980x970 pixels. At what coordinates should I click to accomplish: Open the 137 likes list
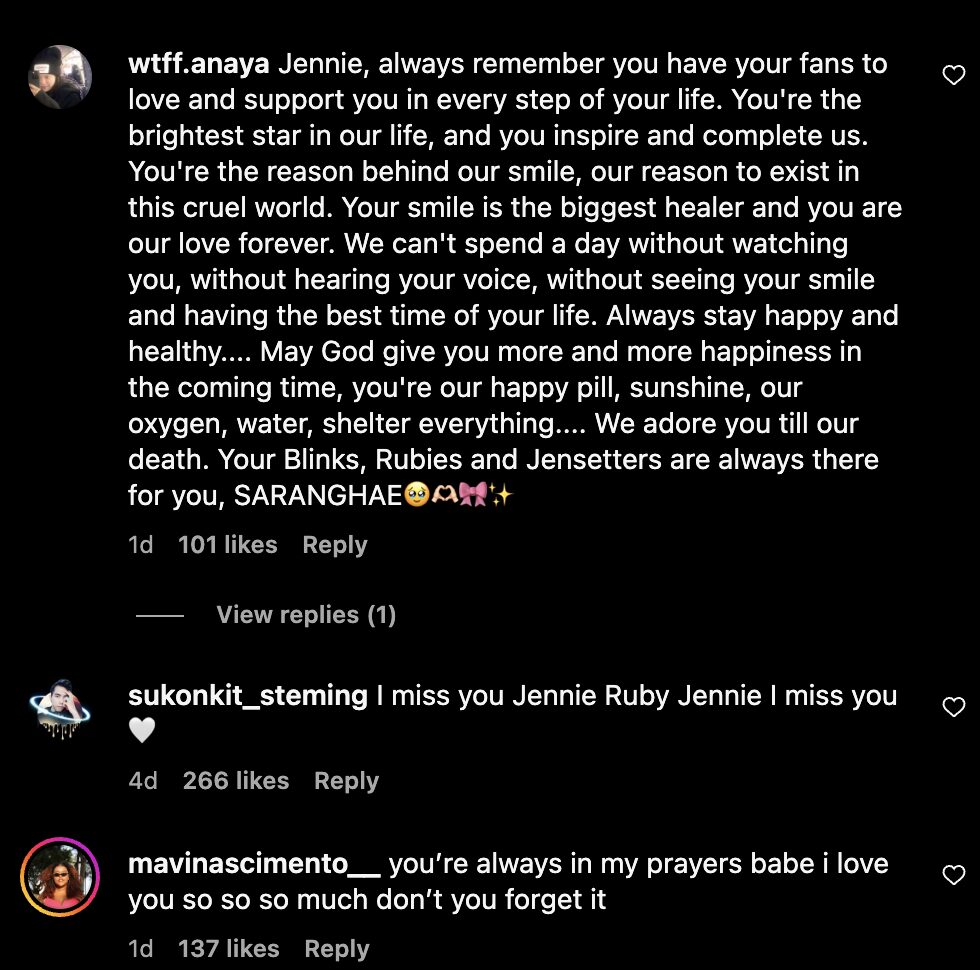tap(228, 949)
